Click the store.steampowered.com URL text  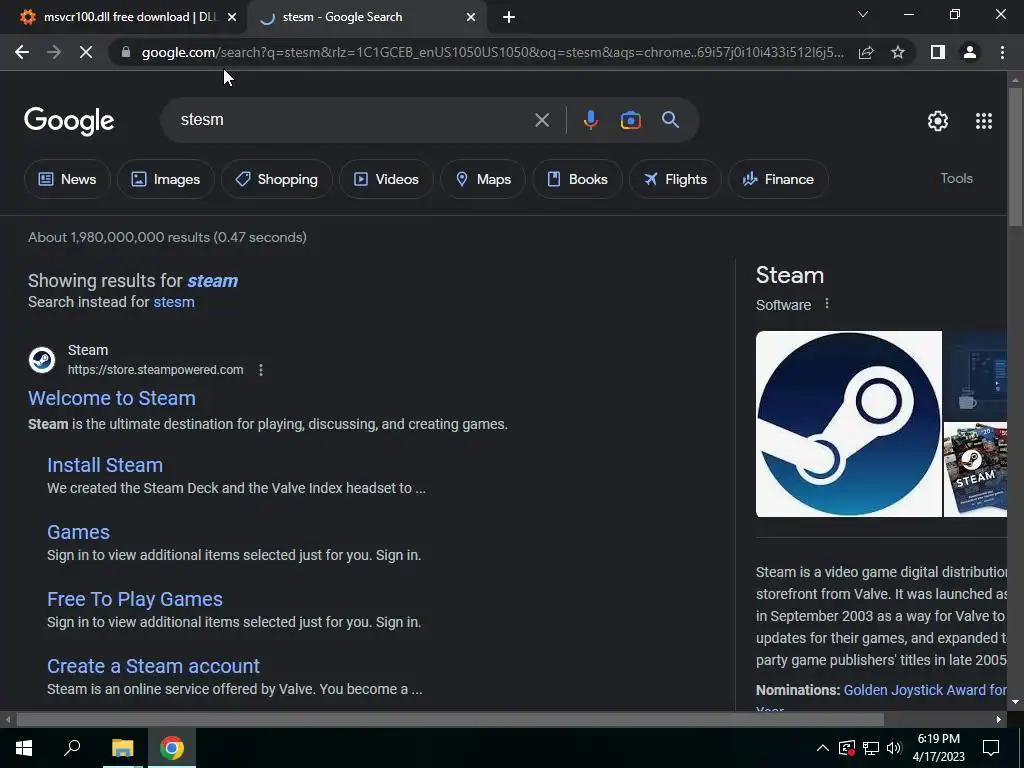pos(155,370)
